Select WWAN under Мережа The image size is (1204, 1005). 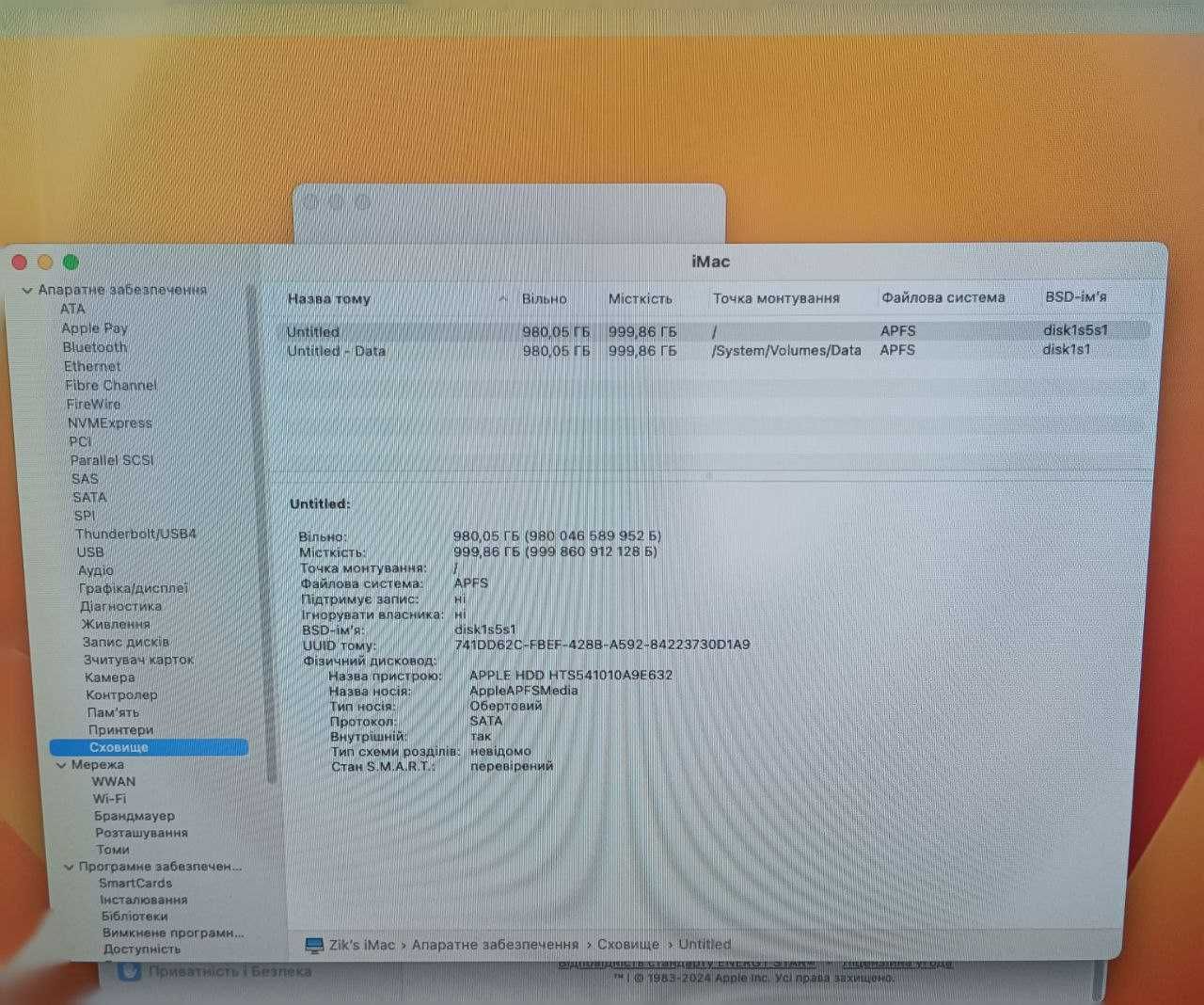click(114, 782)
